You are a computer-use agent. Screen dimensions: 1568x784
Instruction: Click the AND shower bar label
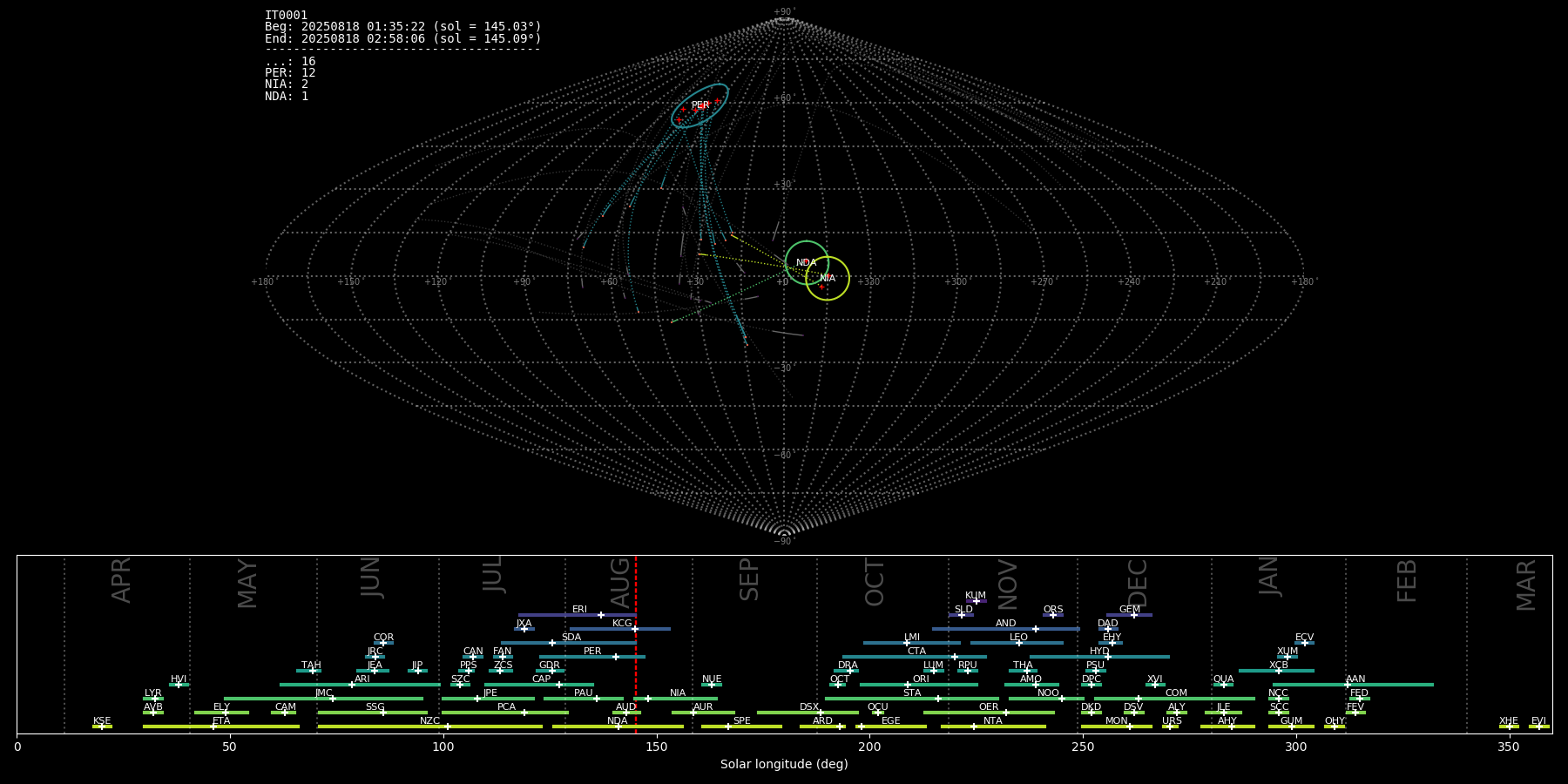(x=1006, y=623)
